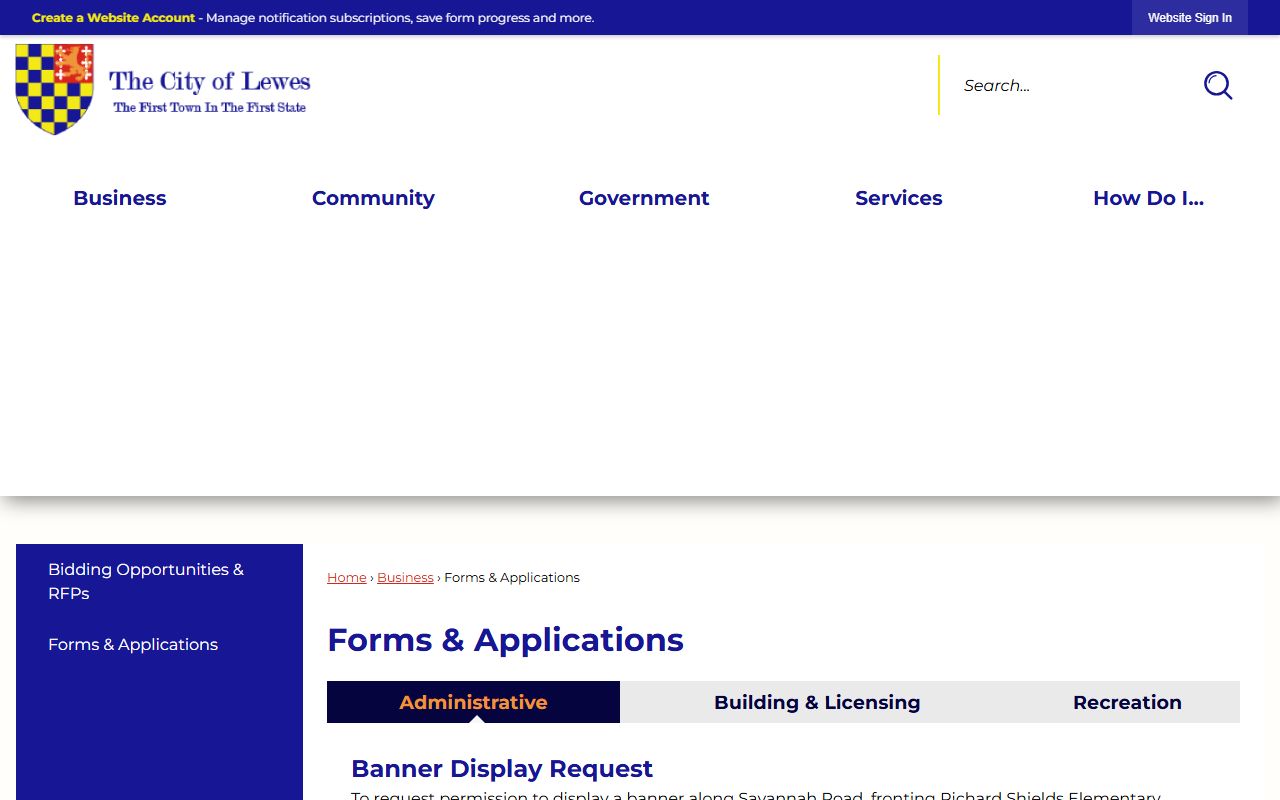Open the How Do I... menu
The height and width of the screenshot is (800, 1280).
point(1148,198)
